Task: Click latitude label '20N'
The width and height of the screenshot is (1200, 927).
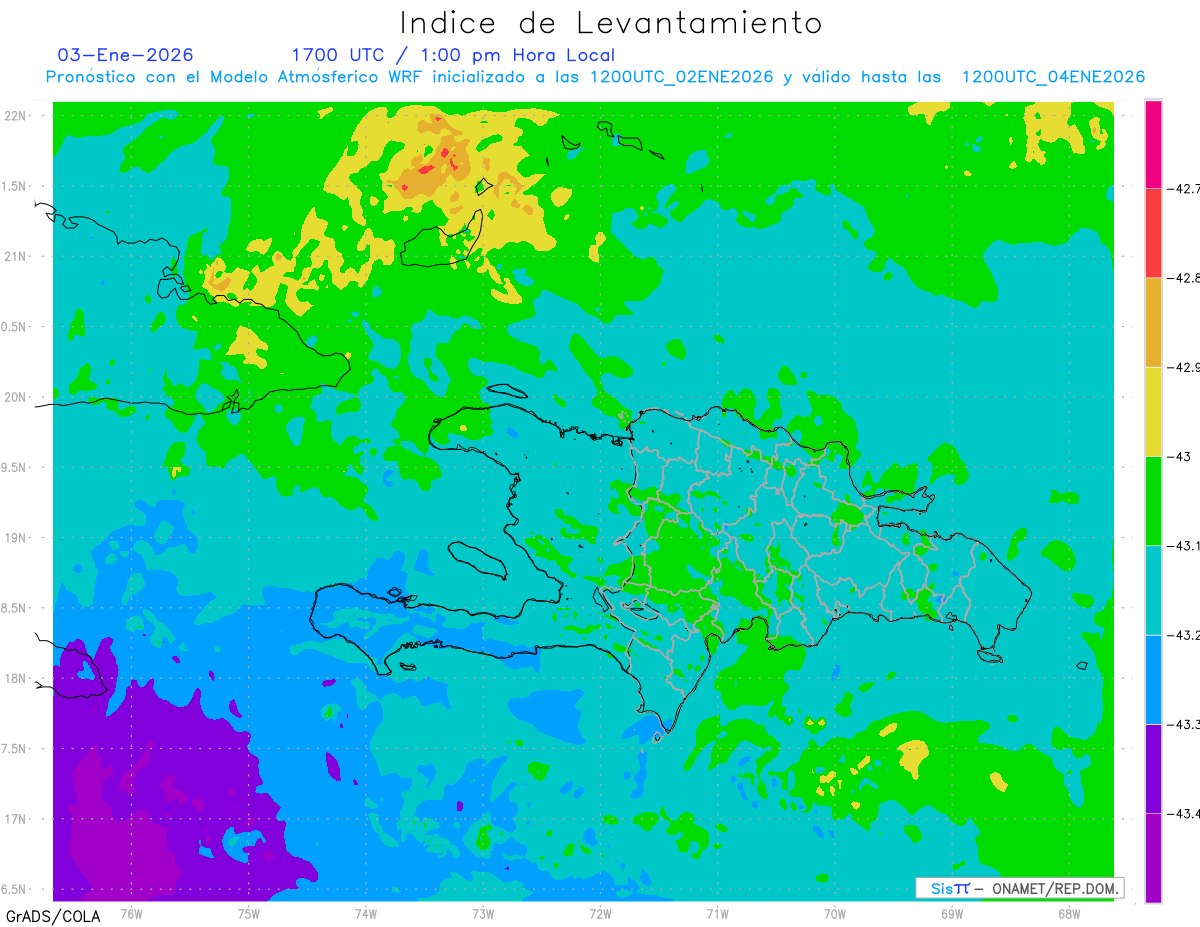Action: 15,397
